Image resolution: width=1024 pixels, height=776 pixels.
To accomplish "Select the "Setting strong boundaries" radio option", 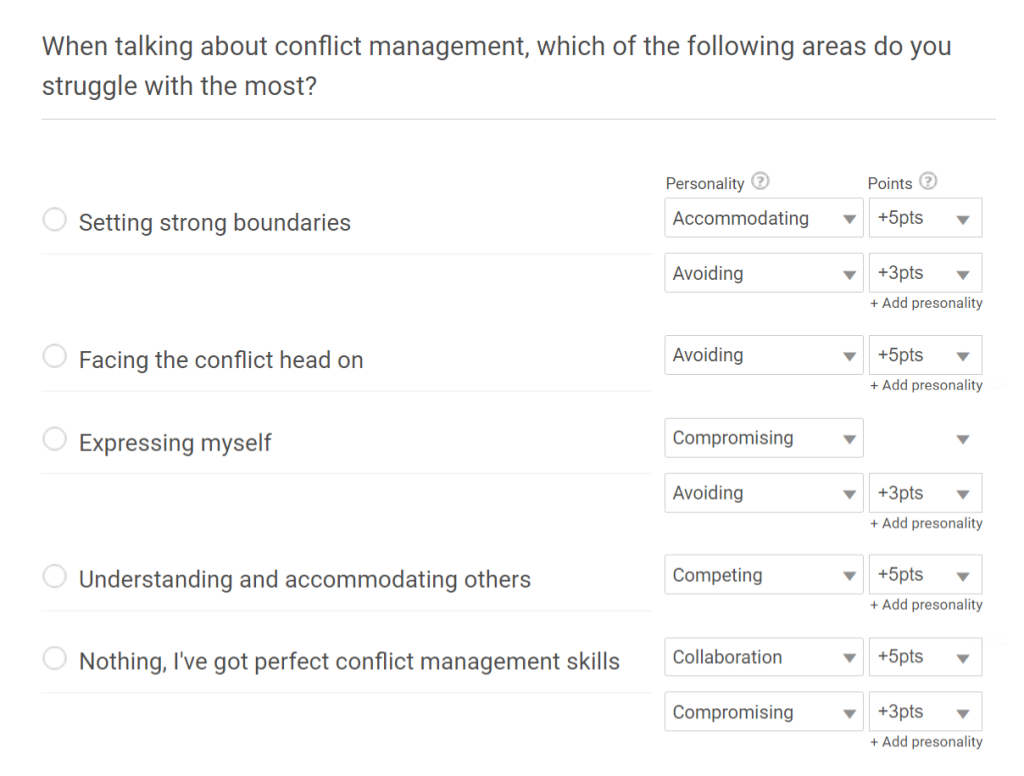I will coord(55,220).
